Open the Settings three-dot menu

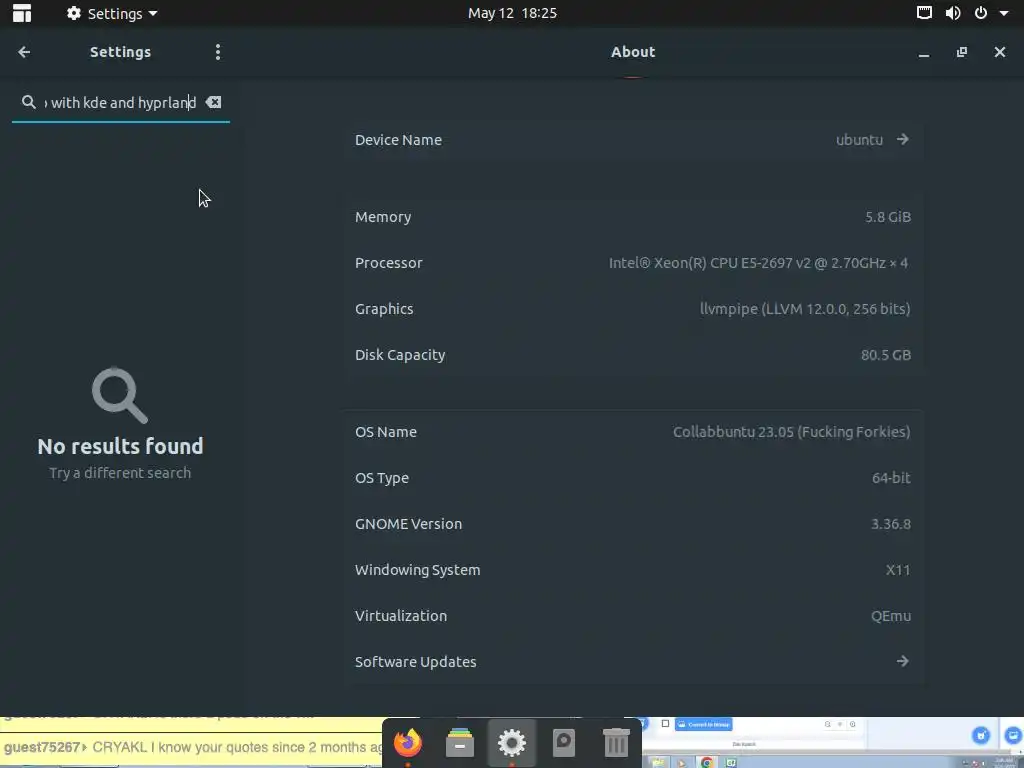point(217,52)
